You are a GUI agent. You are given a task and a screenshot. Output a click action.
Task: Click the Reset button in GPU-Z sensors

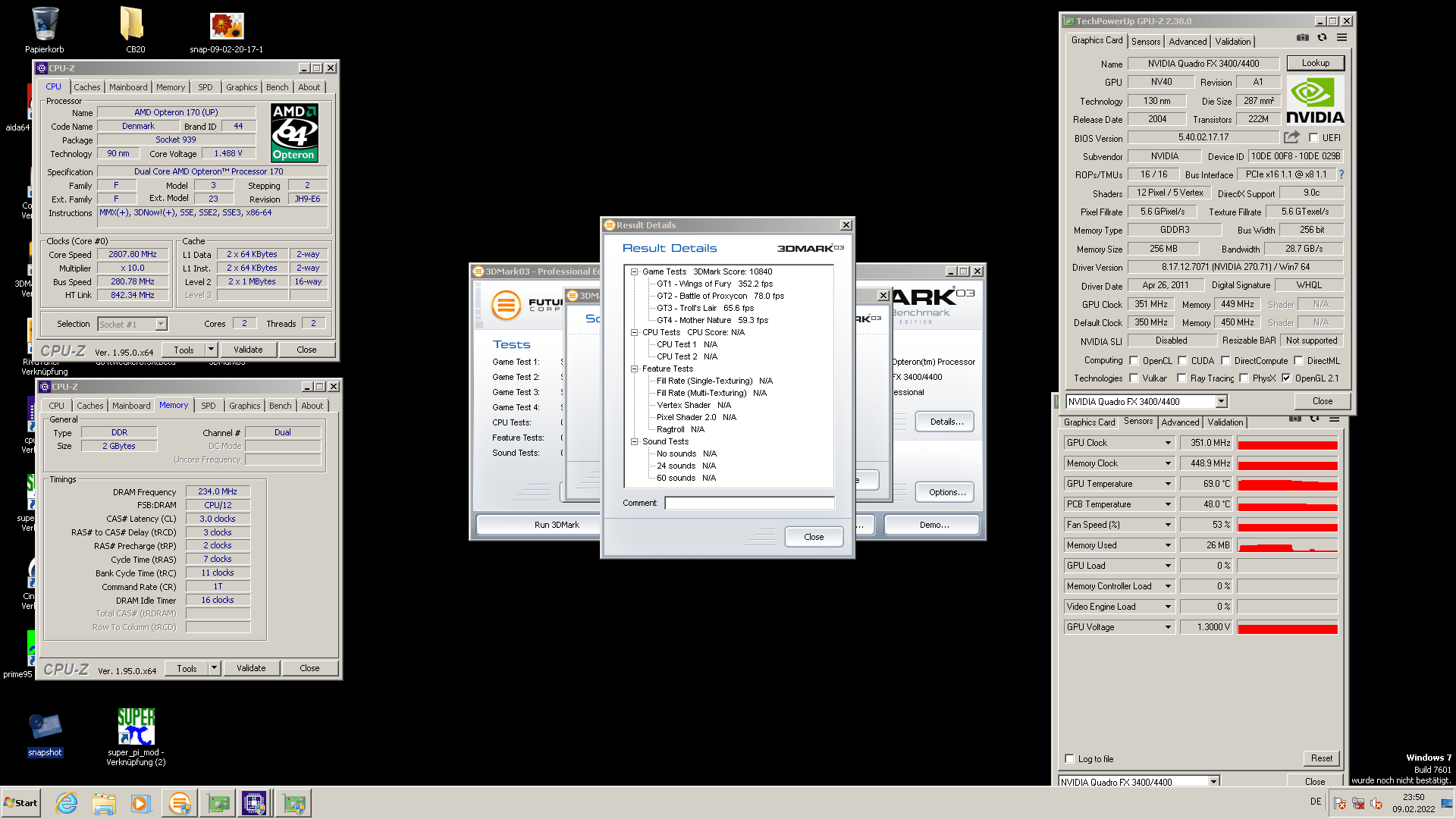(x=1322, y=758)
